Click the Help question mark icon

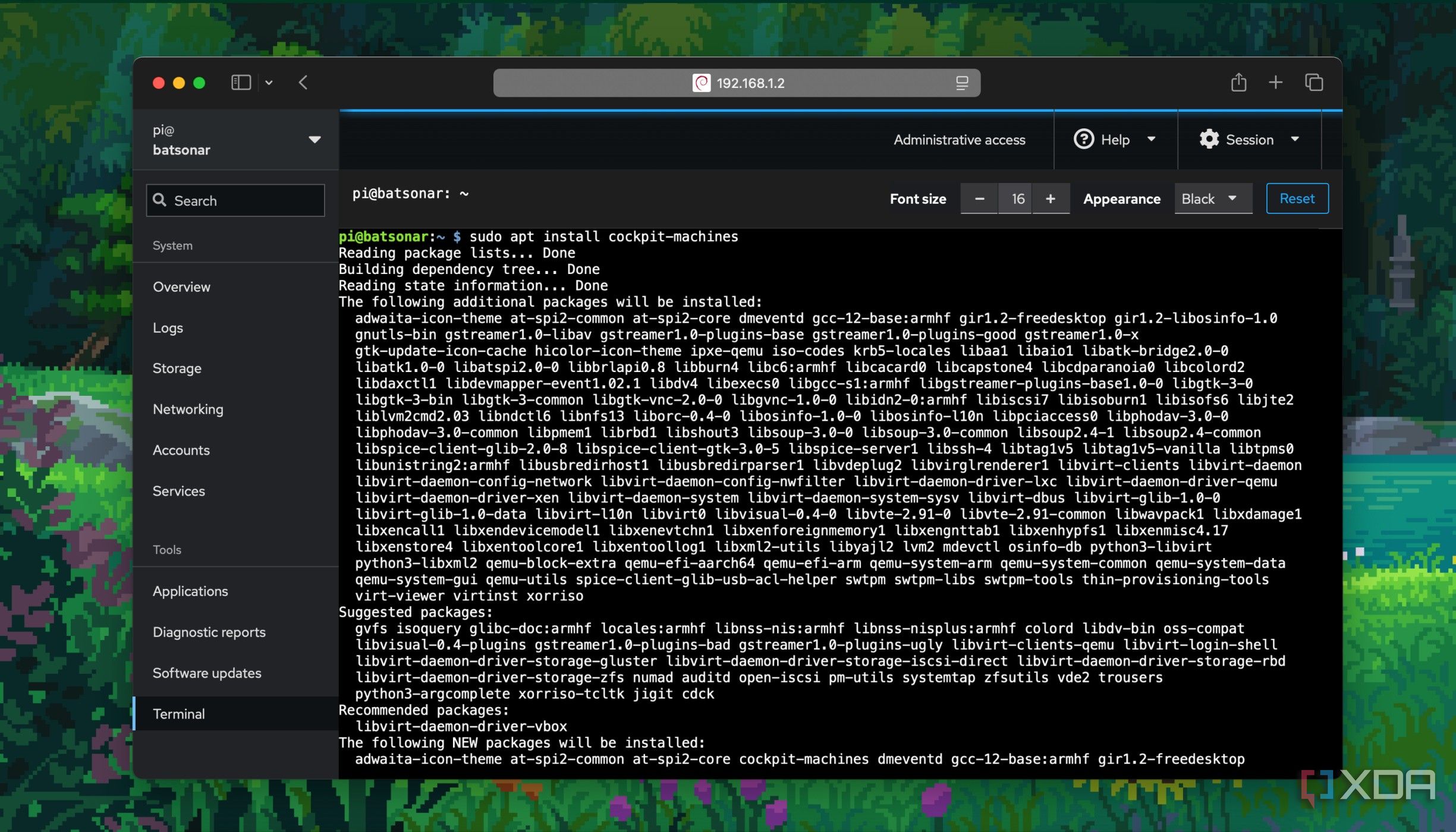1083,140
